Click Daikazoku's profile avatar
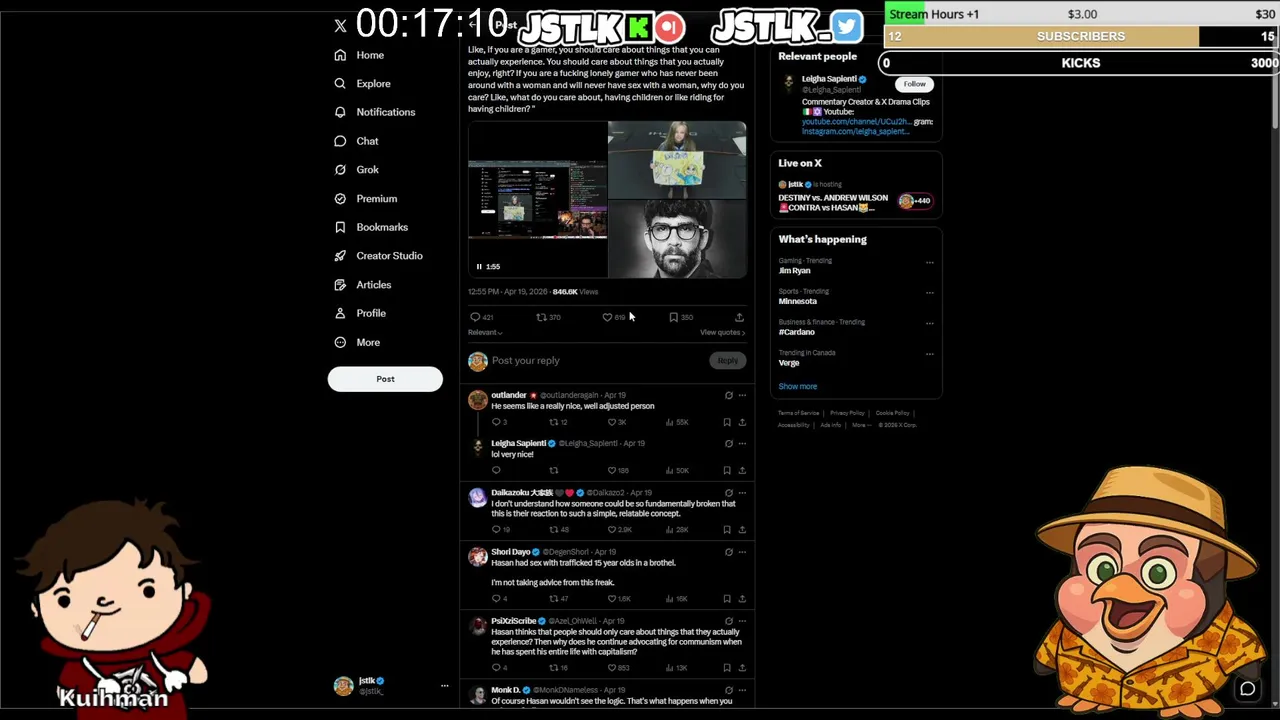1280x720 pixels. (x=478, y=498)
